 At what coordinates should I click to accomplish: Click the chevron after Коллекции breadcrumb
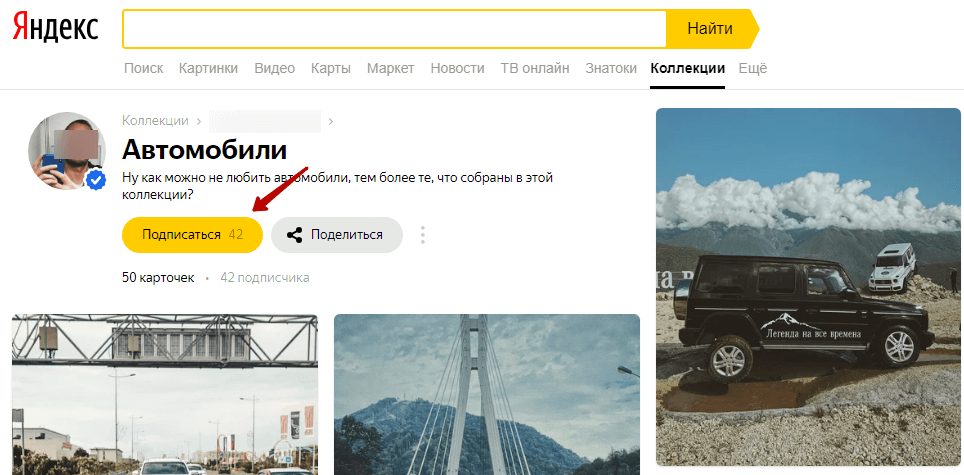click(199, 122)
